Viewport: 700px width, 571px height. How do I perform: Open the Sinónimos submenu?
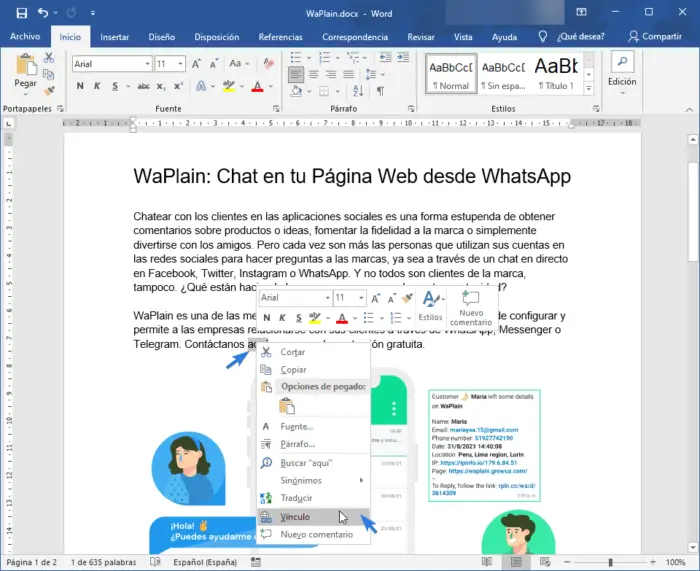click(x=314, y=480)
